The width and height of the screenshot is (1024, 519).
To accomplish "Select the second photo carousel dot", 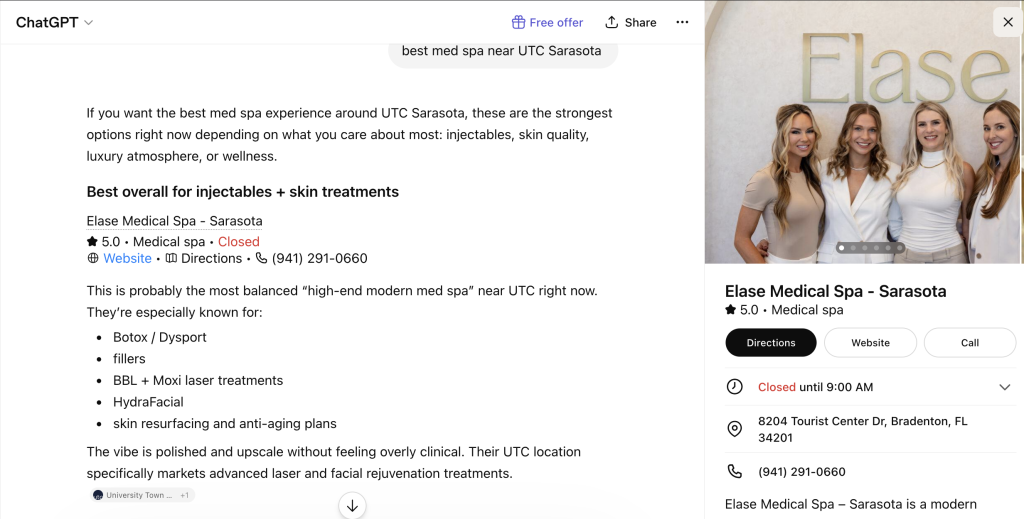I will click(853, 248).
